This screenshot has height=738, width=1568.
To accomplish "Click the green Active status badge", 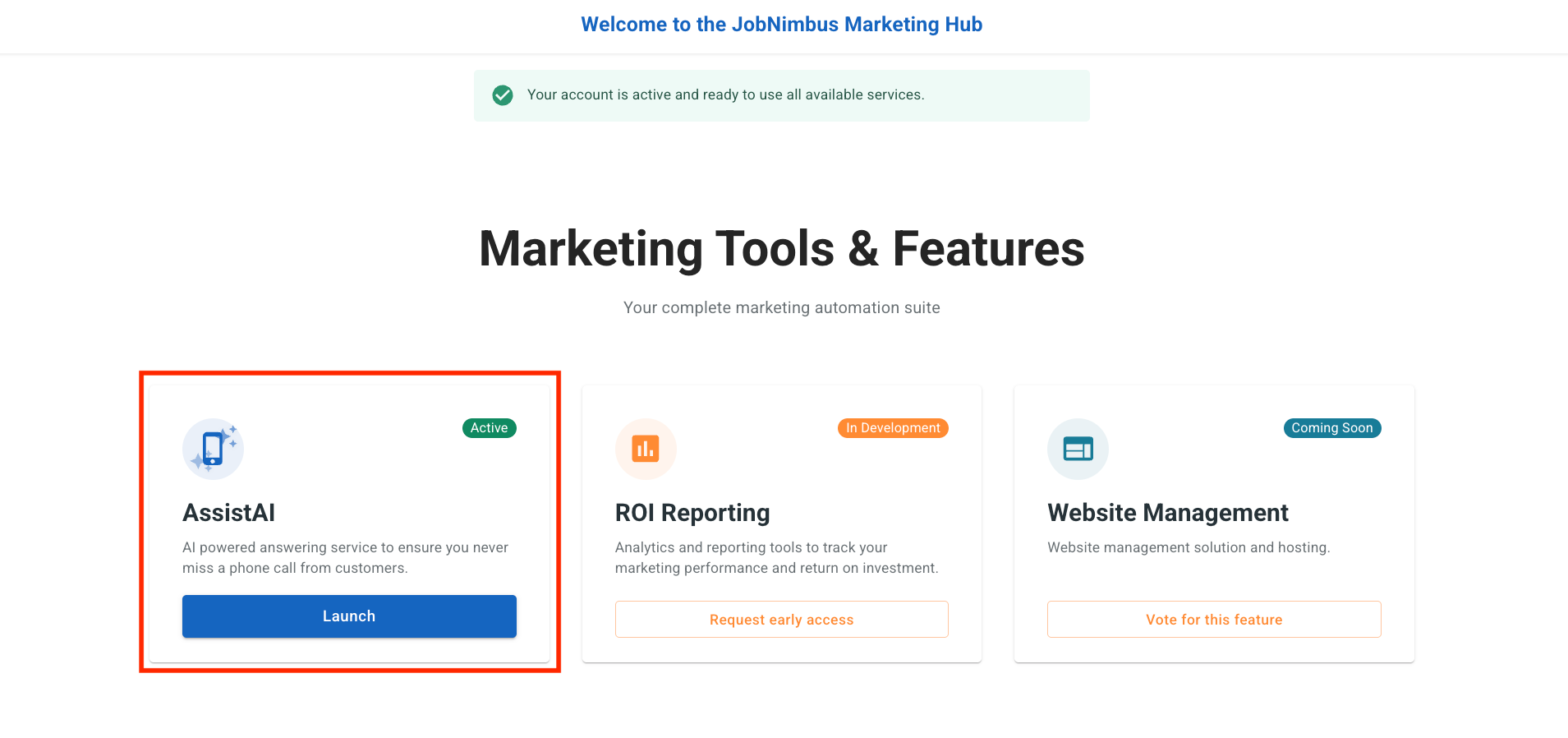I will [489, 428].
